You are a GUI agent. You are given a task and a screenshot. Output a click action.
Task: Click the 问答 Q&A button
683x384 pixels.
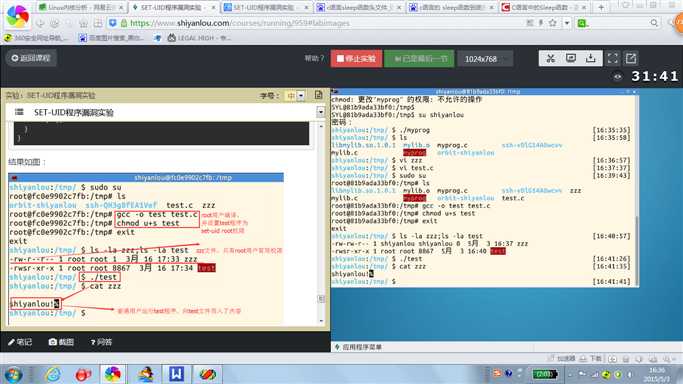(101, 342)
